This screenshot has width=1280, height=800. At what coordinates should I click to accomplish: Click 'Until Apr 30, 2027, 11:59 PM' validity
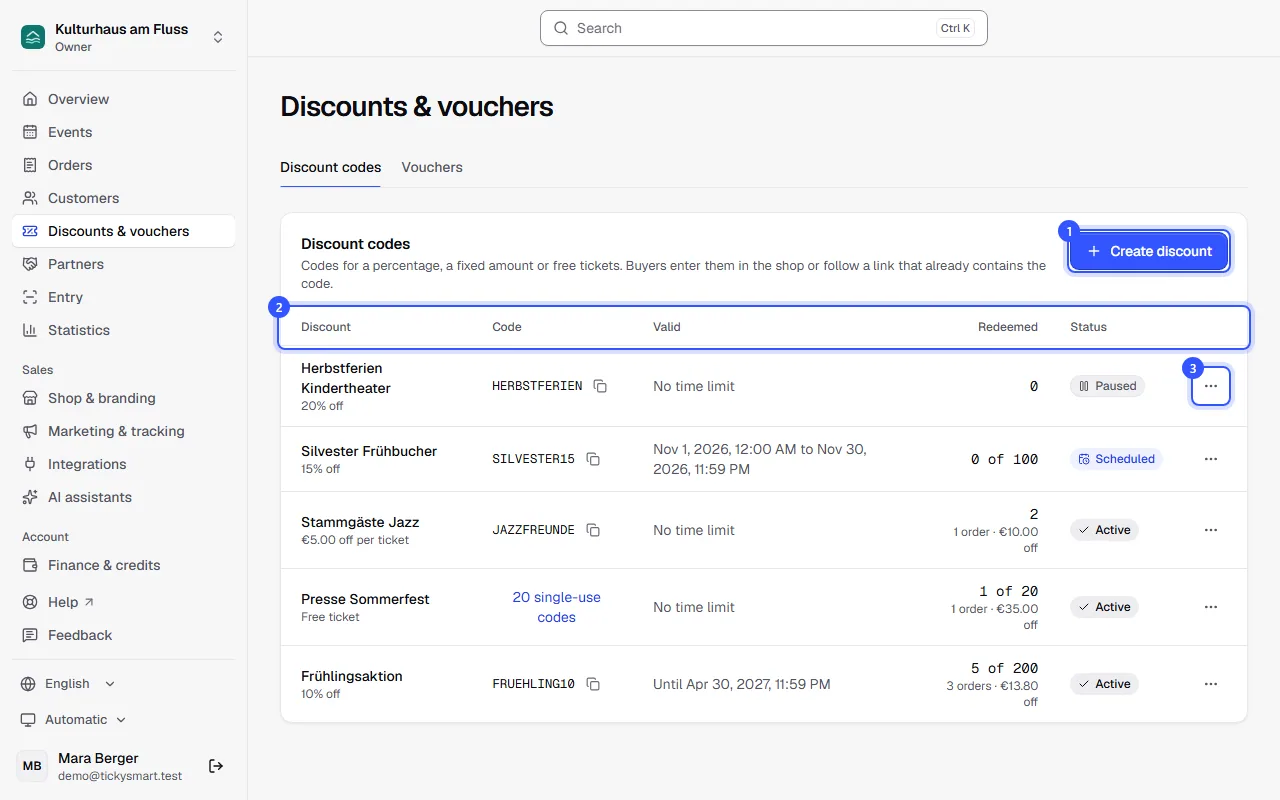742,684
